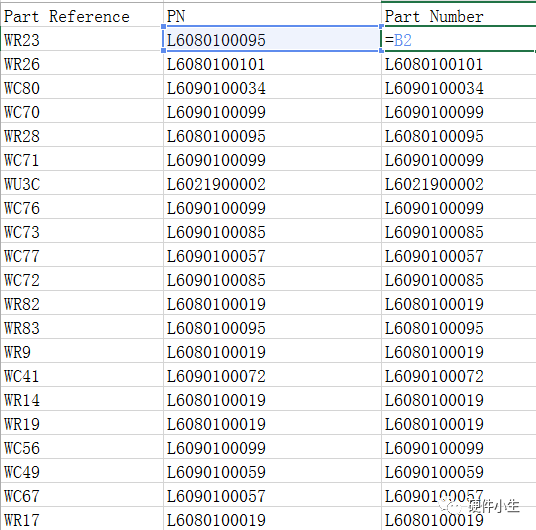Image resolution: width=536 pixels, height=530 pixels.
Task: Click Part Number column value in WC72 row
Action: 458,279
